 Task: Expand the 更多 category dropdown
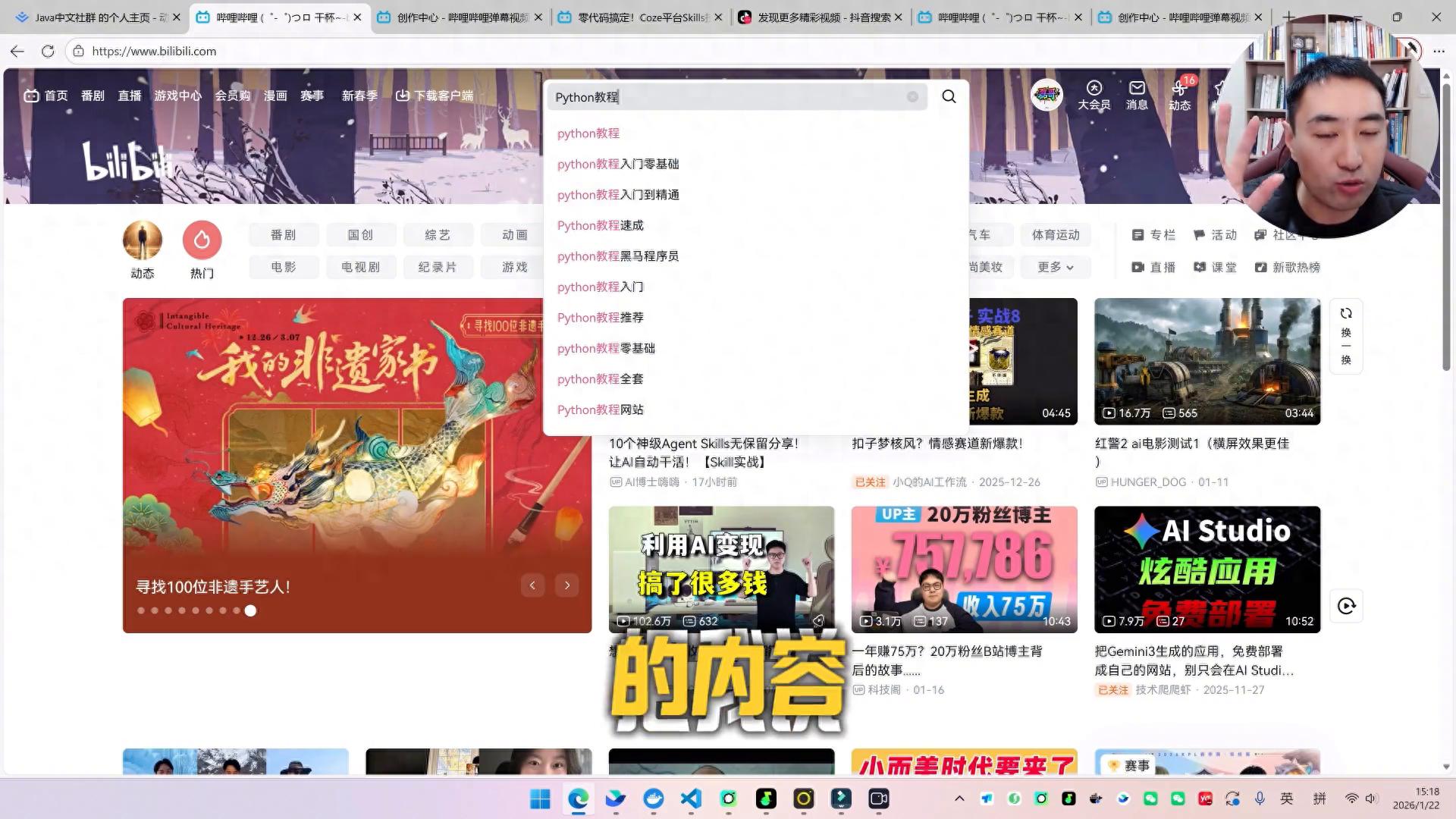click(x=1055, y=267)
